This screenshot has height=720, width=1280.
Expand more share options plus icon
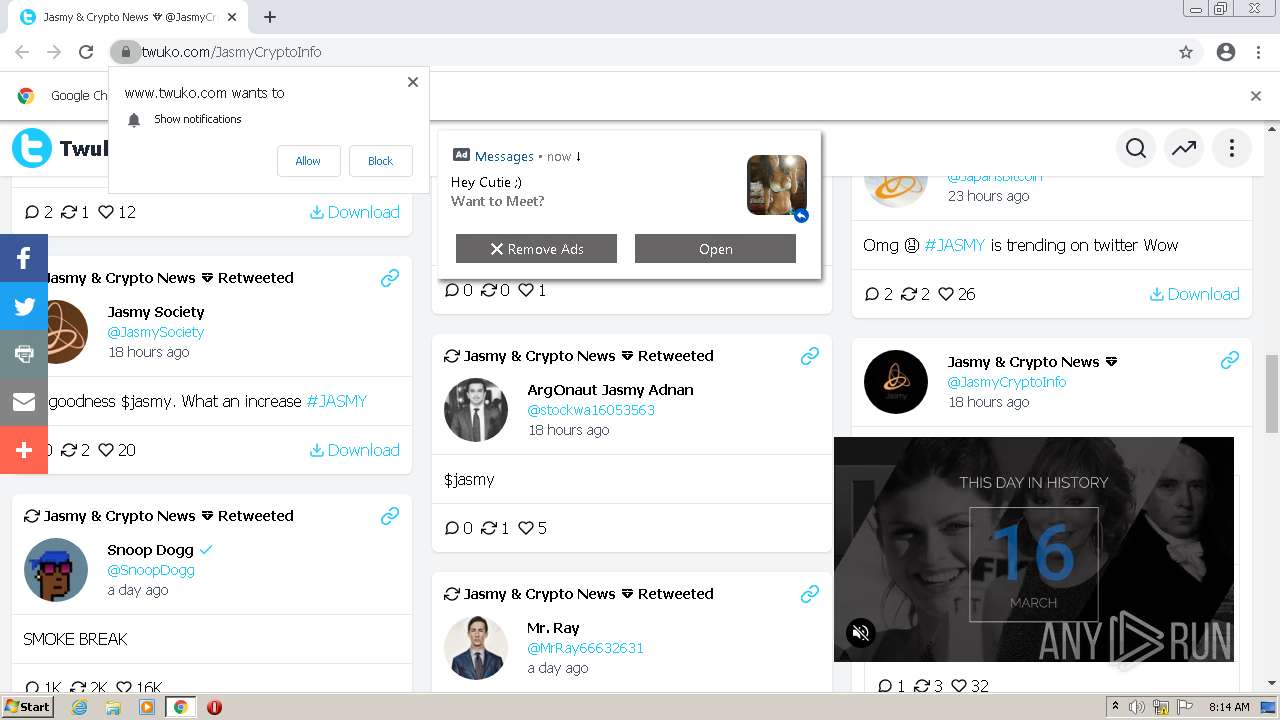click(24, 450)
